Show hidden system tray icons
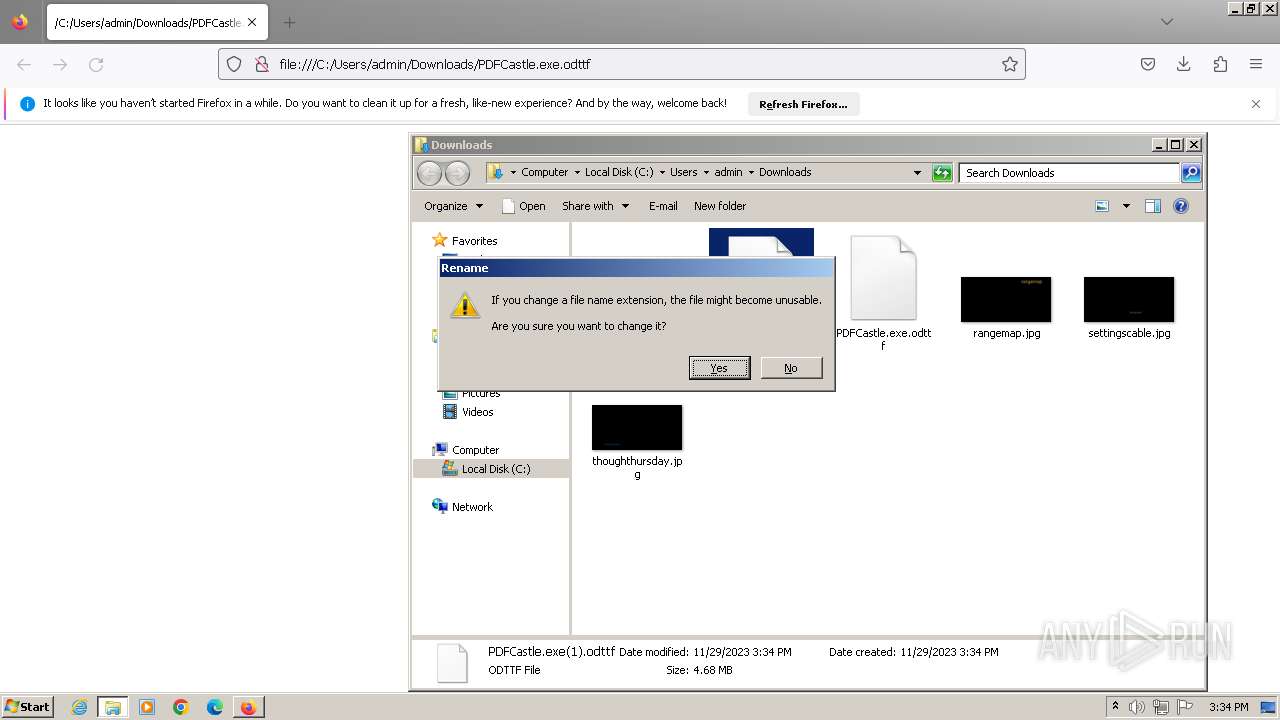The image size is (1280, 720). point(1115,706)
